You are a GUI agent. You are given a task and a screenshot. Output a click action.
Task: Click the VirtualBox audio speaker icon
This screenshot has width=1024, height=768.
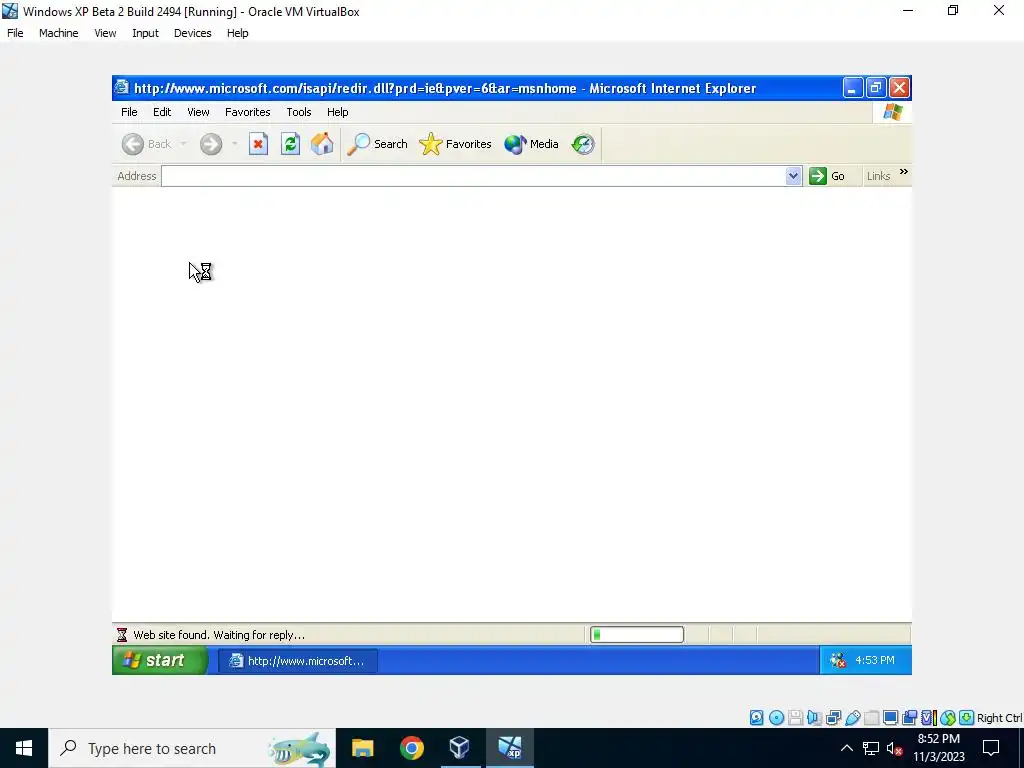coord(814,718)
